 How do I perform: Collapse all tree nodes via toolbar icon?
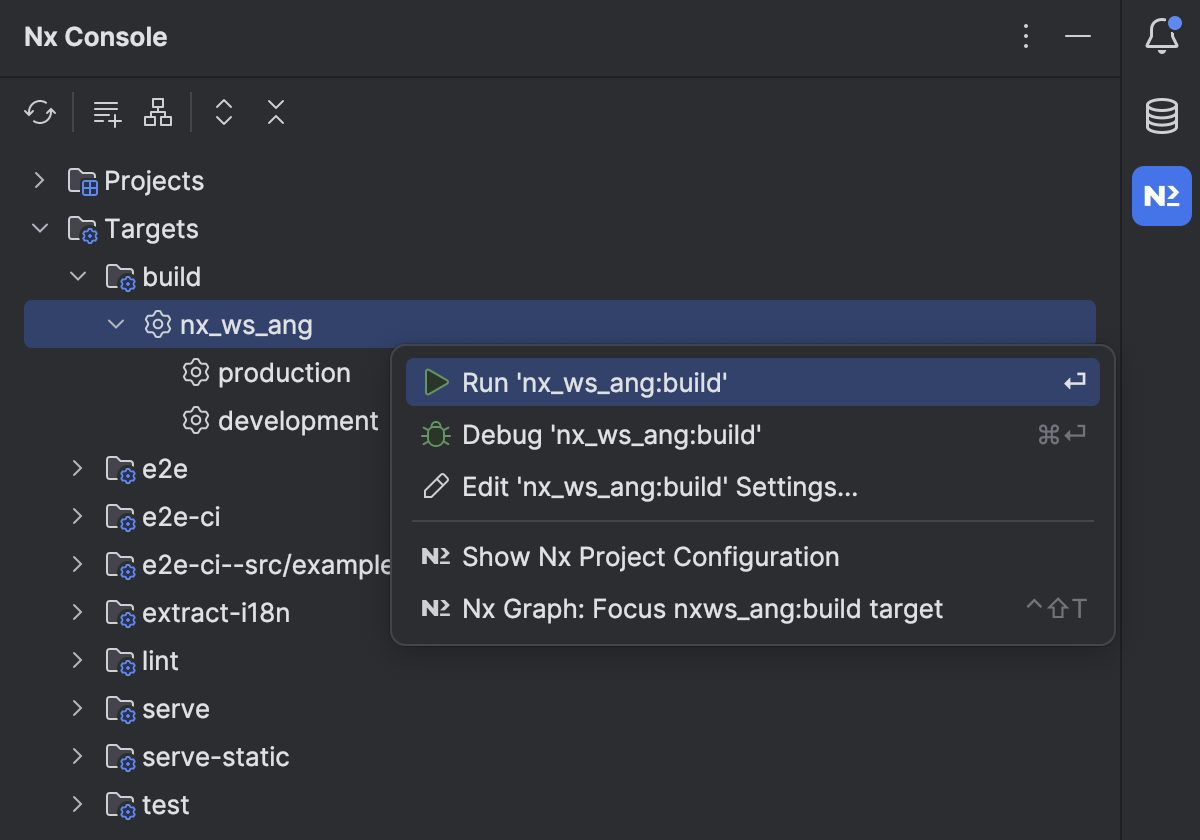(x=275, y=112)
